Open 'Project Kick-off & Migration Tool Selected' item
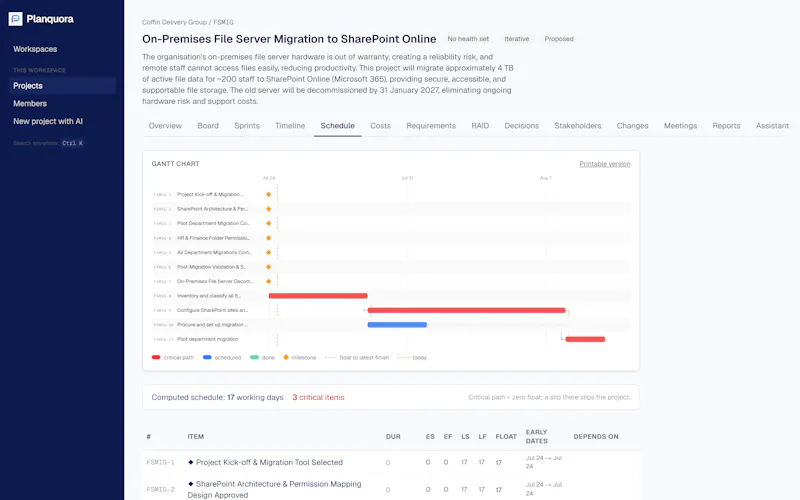 pos(269,462)
